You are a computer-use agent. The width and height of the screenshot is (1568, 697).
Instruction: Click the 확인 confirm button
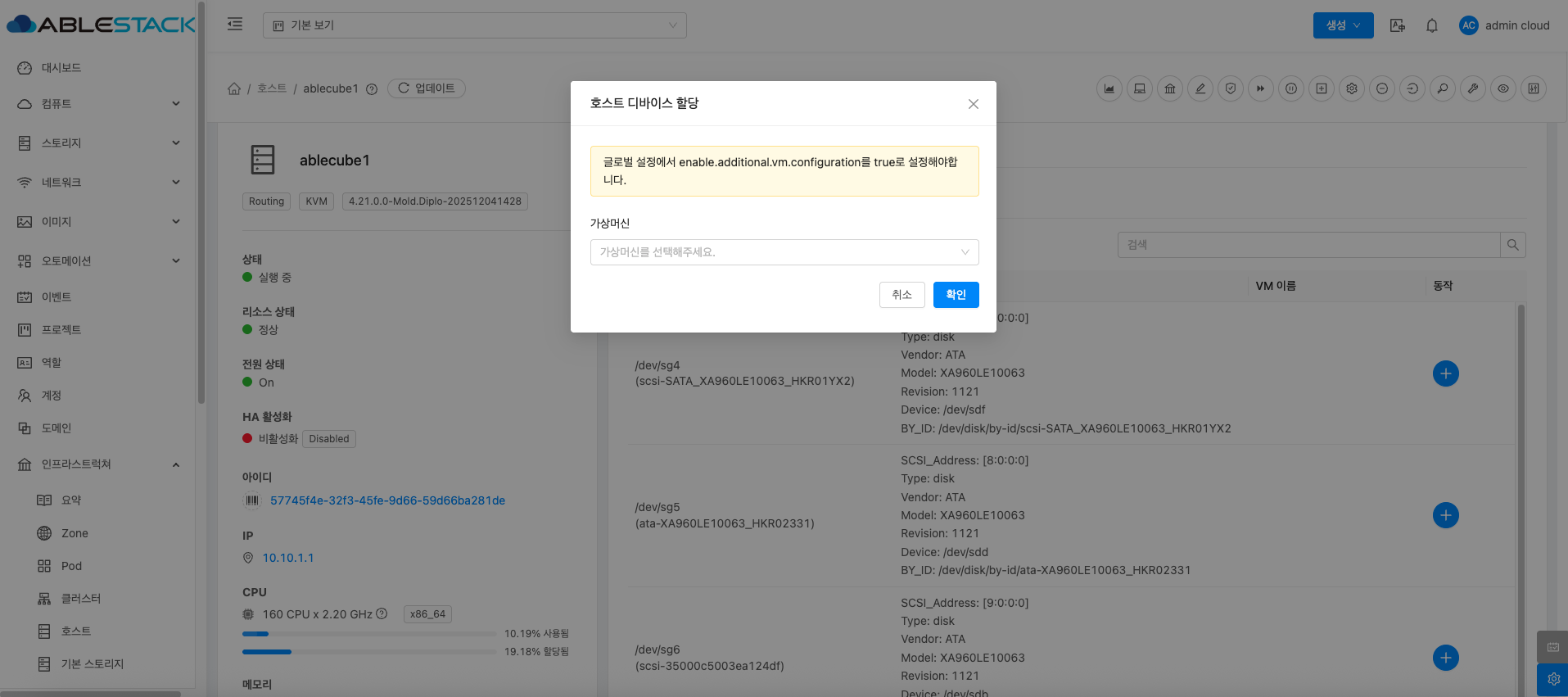tap(956, 295)
